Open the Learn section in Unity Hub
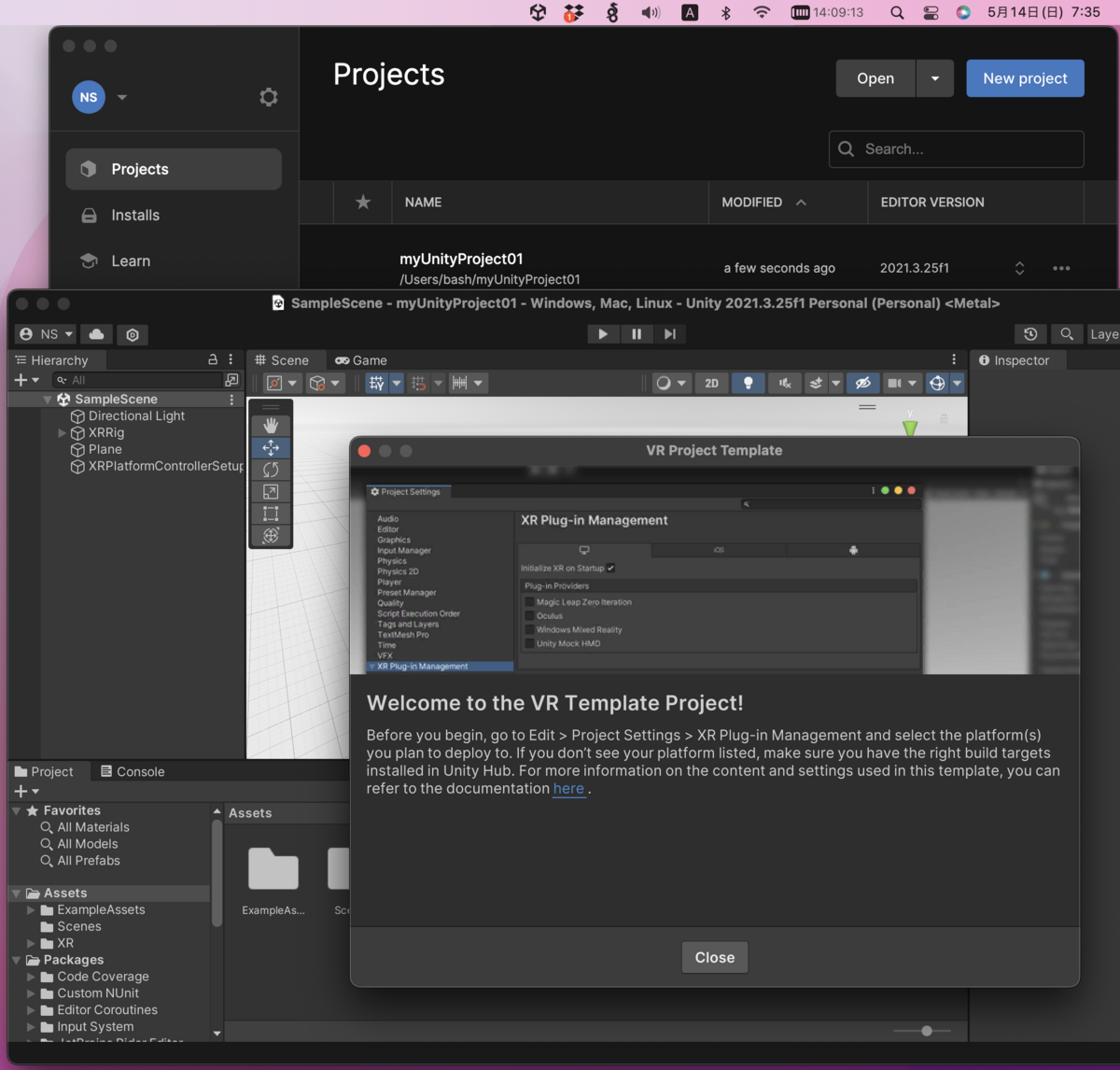Viewport: 1120px width, 1070px height. click(x=174, y=260)
